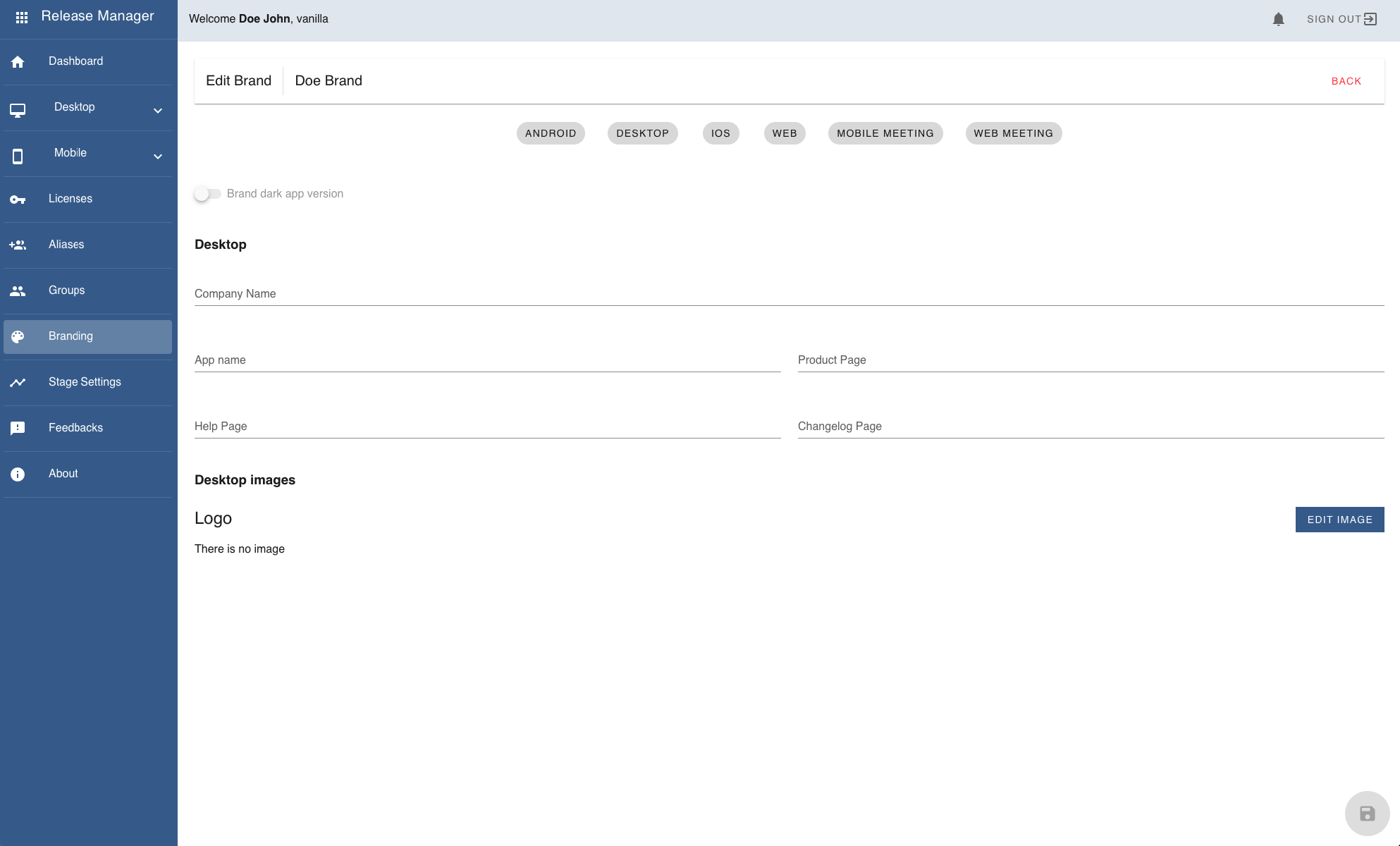
Task: Click the red BACK button
Action: tap(1346, 81)
